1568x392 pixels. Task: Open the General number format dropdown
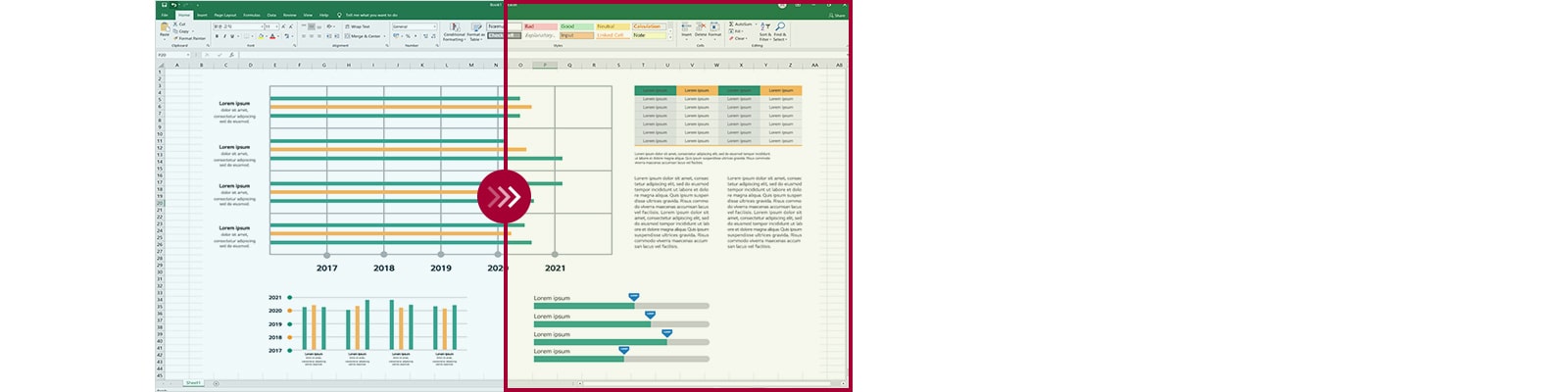click(x=435, y=26)
